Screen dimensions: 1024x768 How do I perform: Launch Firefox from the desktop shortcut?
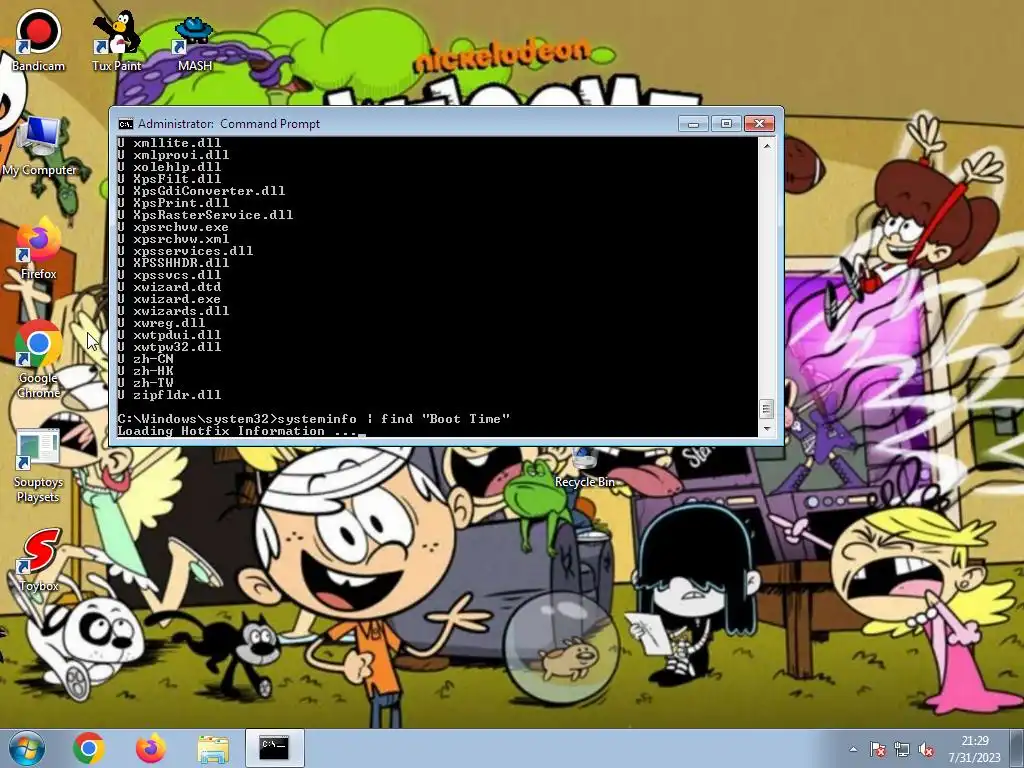(x=38, y=249)
